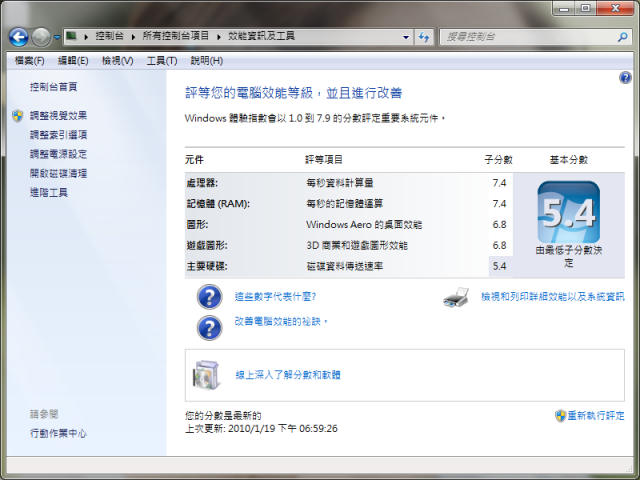The width and height of the screenshot is (640, 480).
Task: Click the 基本分數 column header
Action: coord(569,160)
